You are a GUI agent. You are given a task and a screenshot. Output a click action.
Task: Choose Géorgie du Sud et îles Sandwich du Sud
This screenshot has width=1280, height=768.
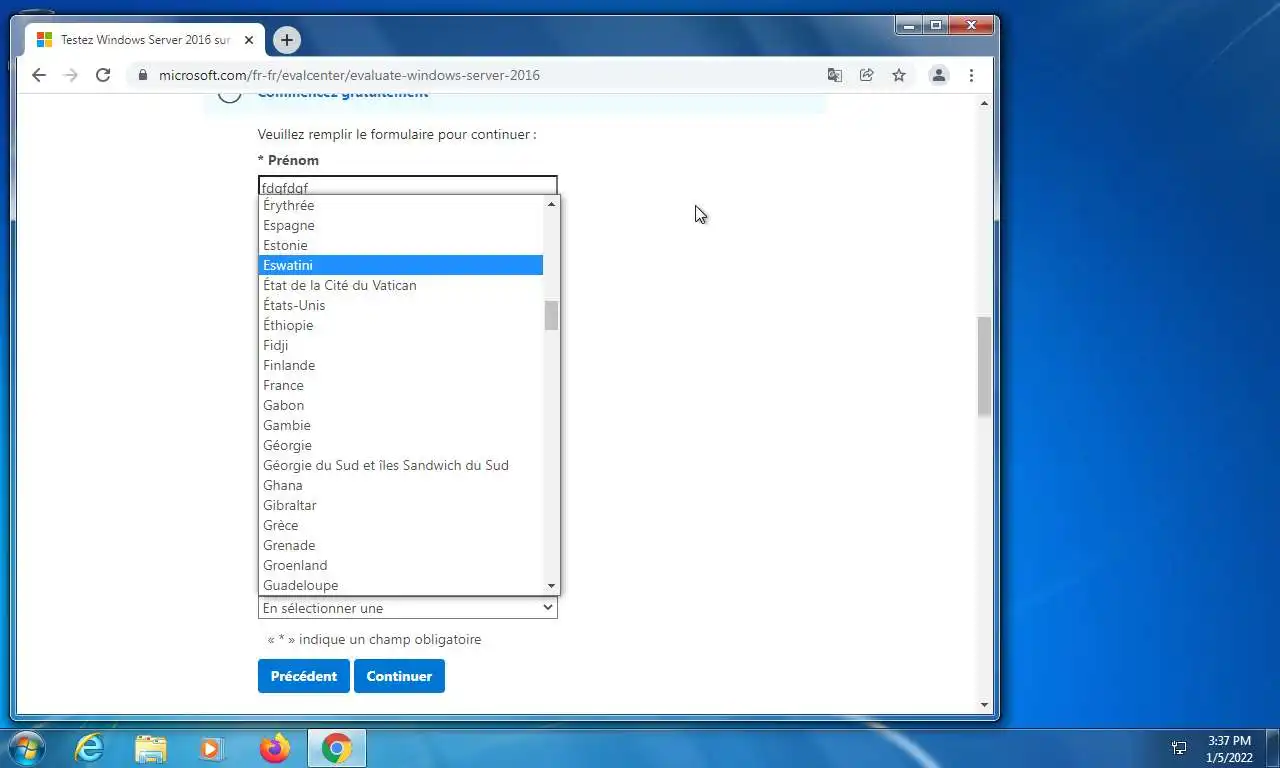[400, 465]
